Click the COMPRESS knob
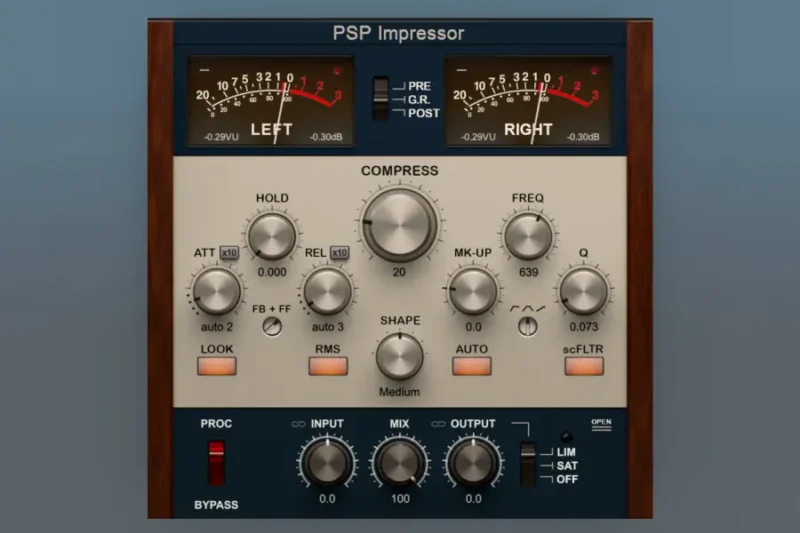Image resolution: width=800 pixels, height=533 pixels. coord(399,224)
